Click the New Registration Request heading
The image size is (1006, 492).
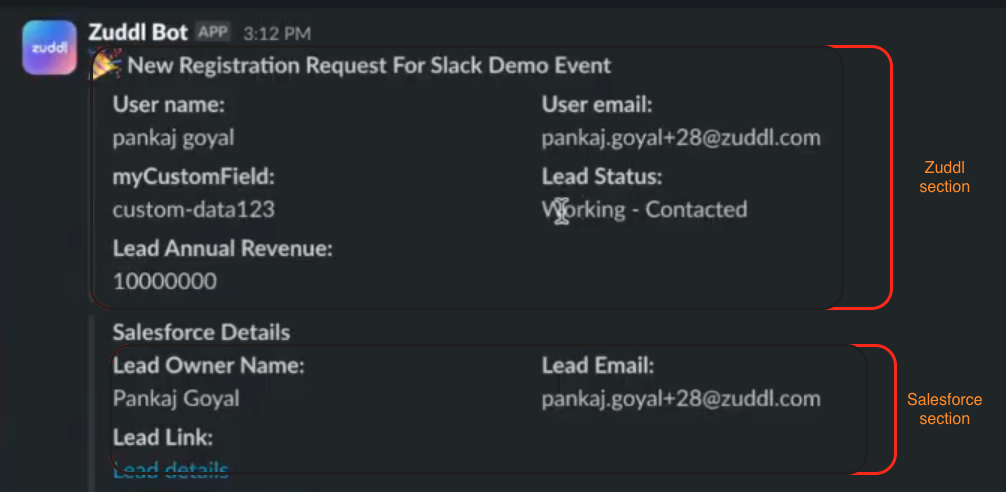click(369, 67)
